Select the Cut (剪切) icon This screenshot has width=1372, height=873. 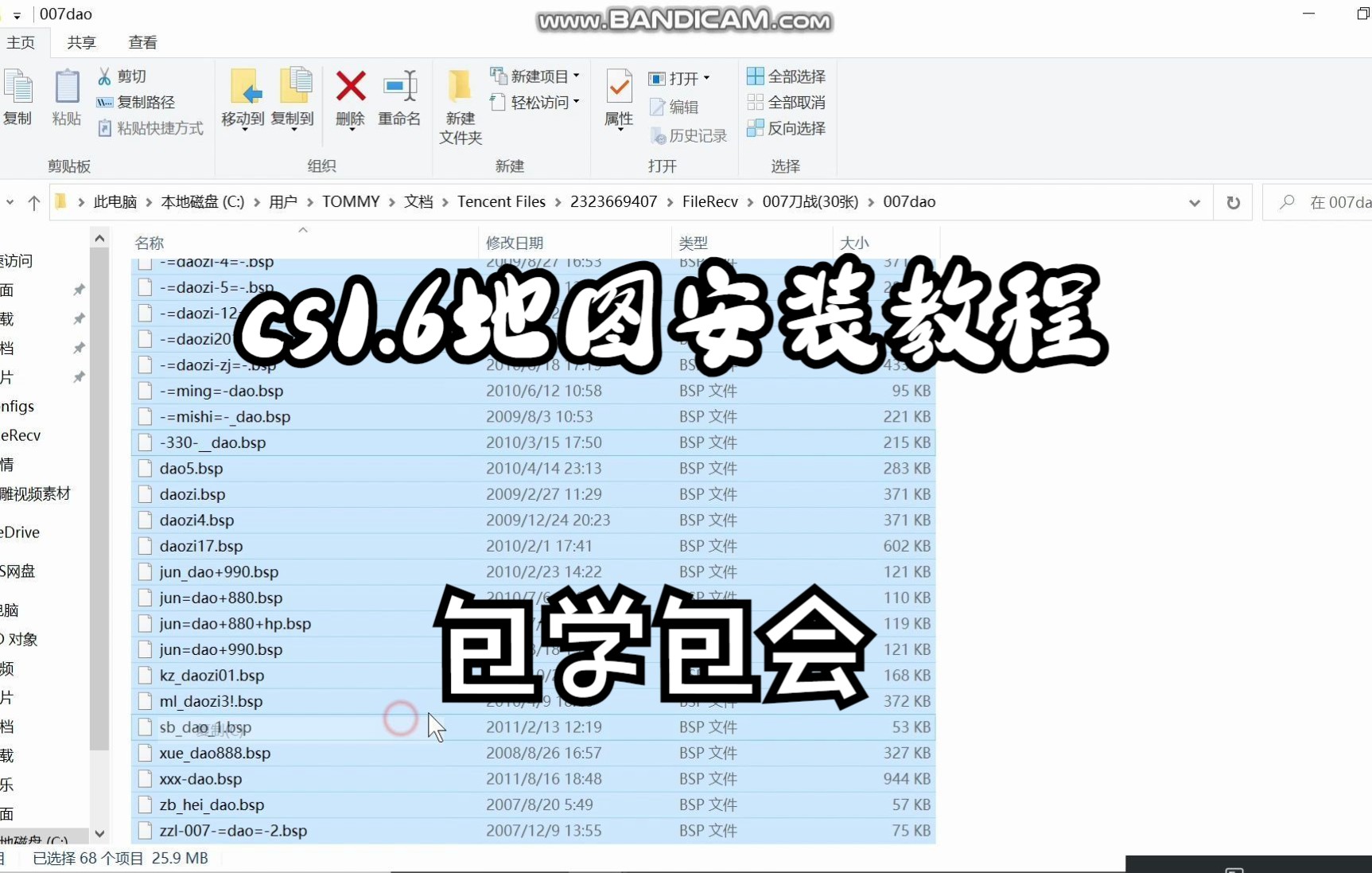coord(106,76)
